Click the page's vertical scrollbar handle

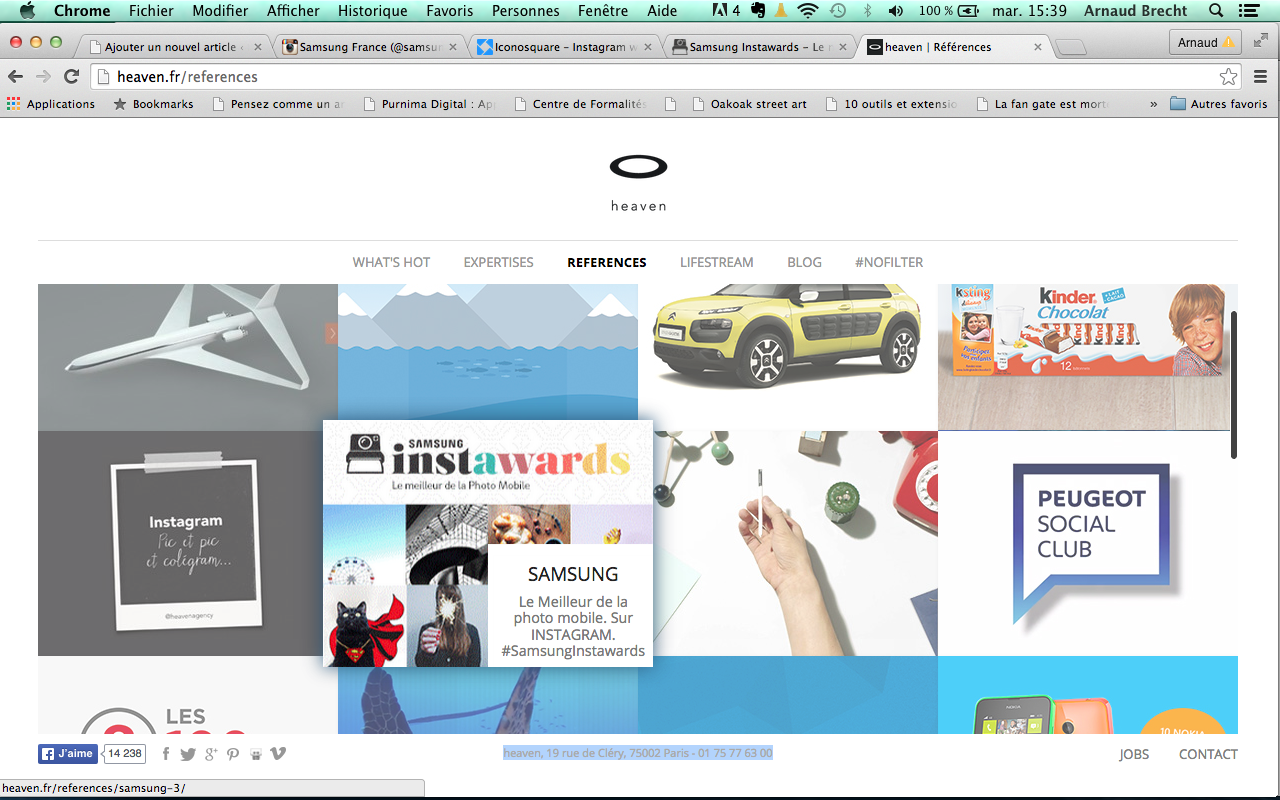click(x=1234, y=384)
